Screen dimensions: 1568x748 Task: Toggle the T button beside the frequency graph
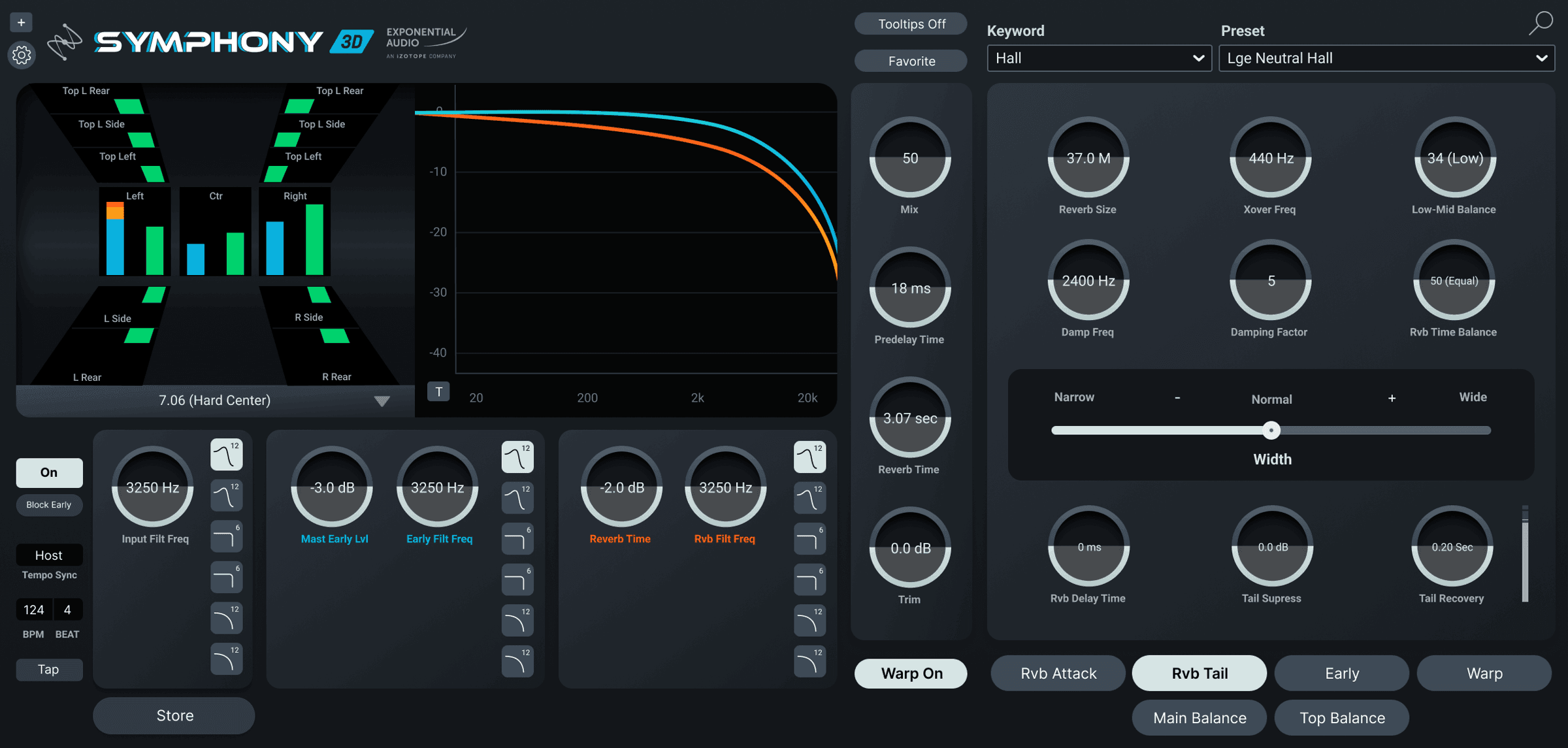(x=438, y=392)
